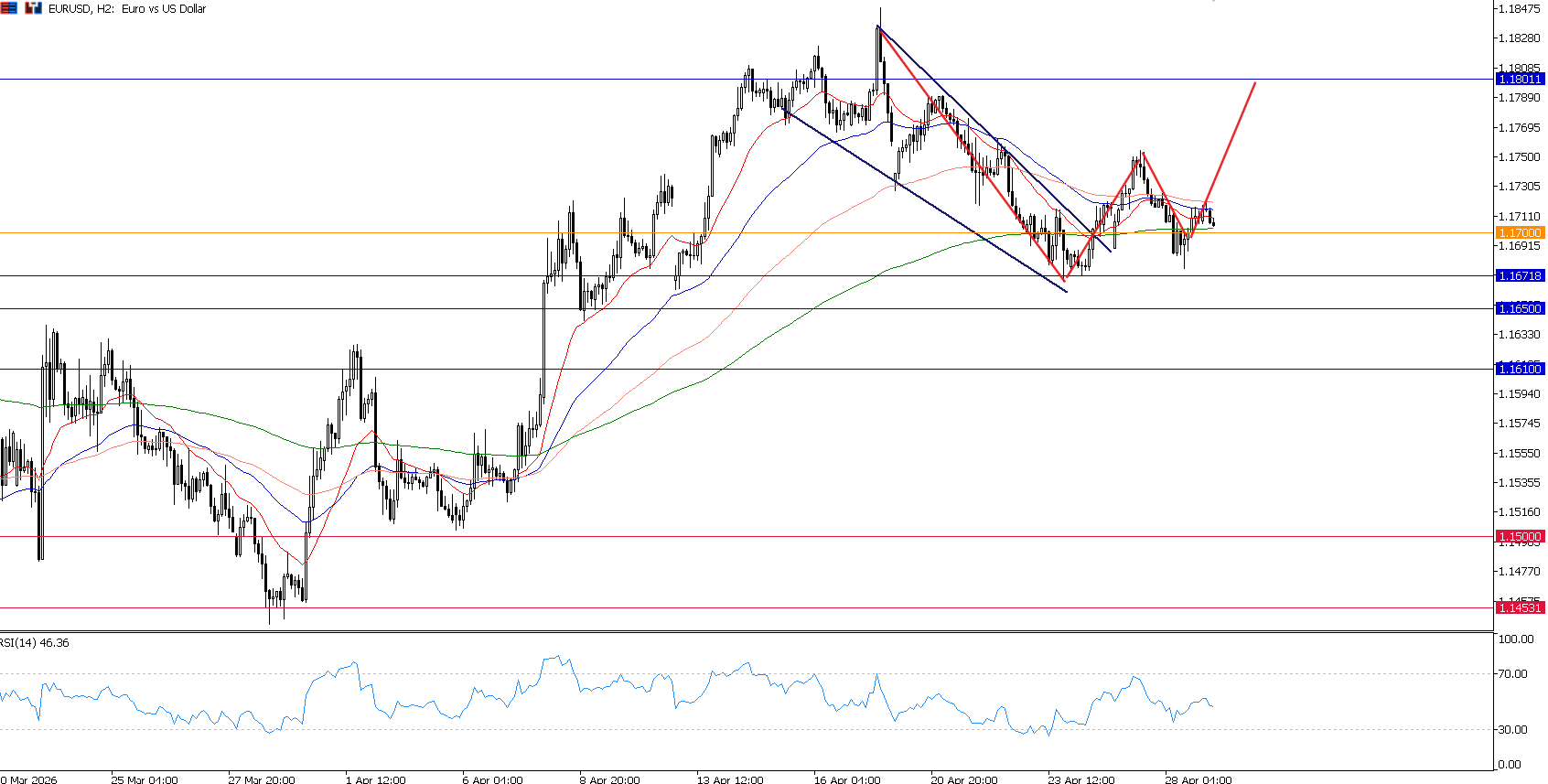
Task: Click the 28 Apr 04:00 time axis label
Action: (1198, 779)
